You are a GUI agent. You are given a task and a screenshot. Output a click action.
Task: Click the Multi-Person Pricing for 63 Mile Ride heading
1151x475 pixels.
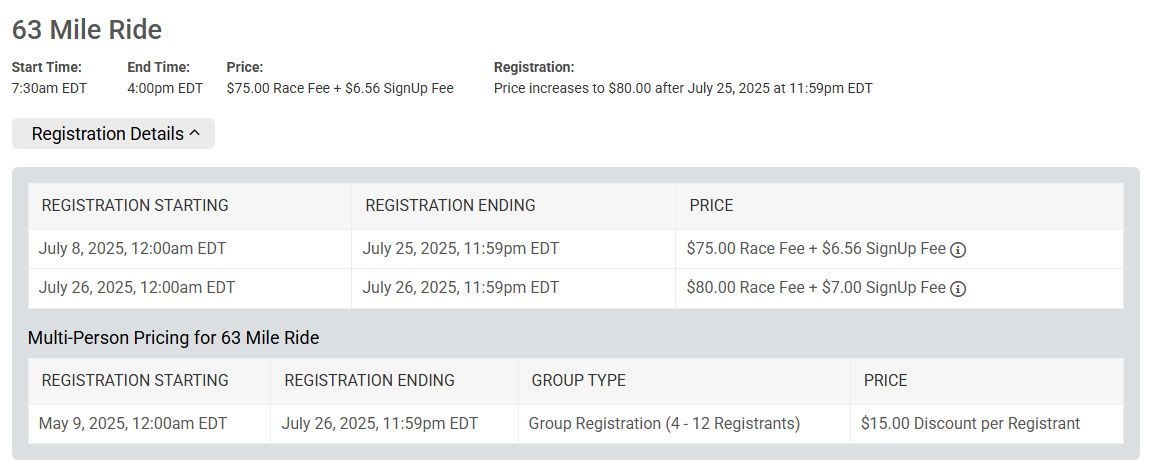[x=173, y=338]
